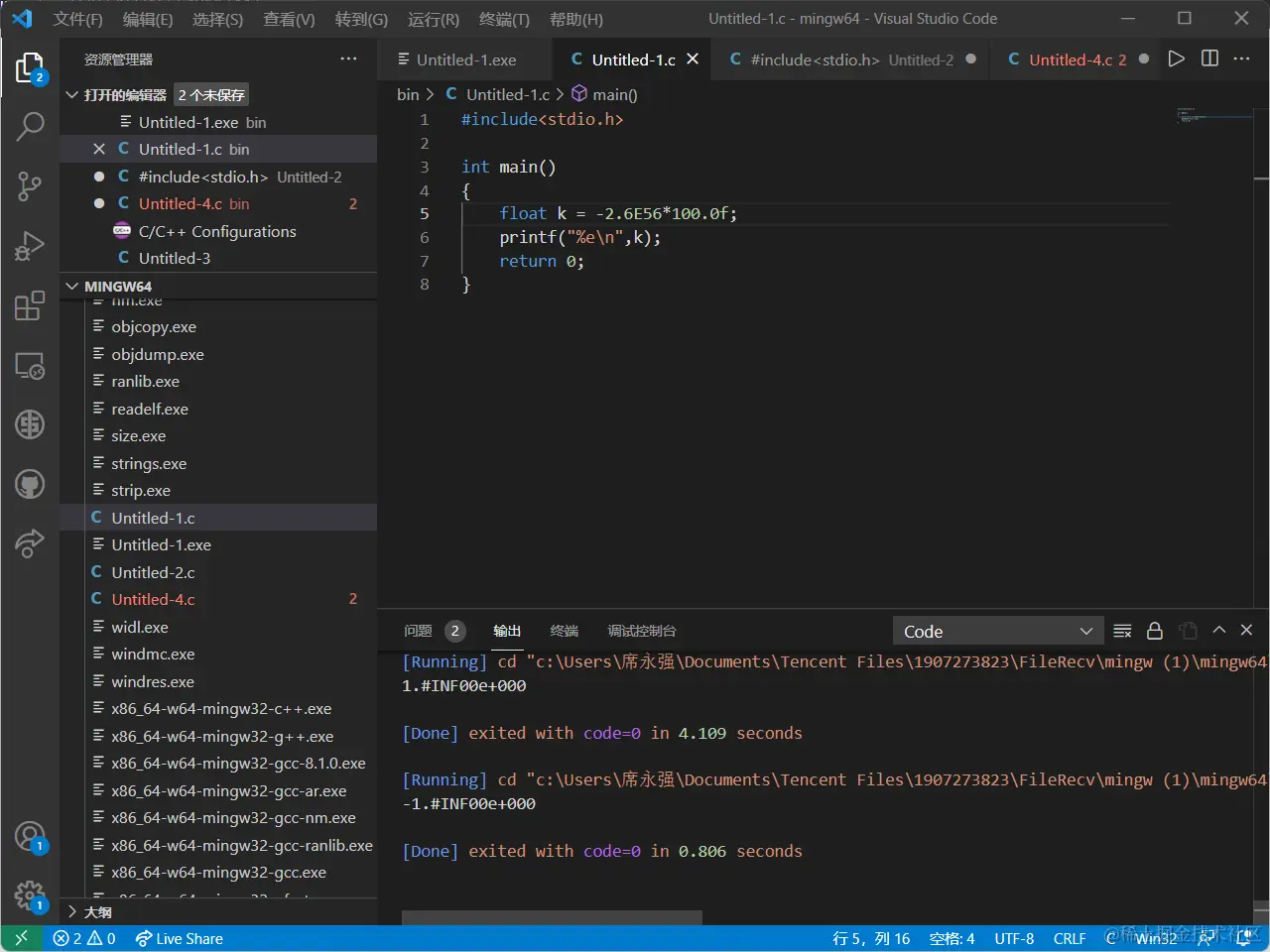Screen dimensions: 1270x952
Task: Switch to the 问题 problems tab
Action: [x=418, y=631]
